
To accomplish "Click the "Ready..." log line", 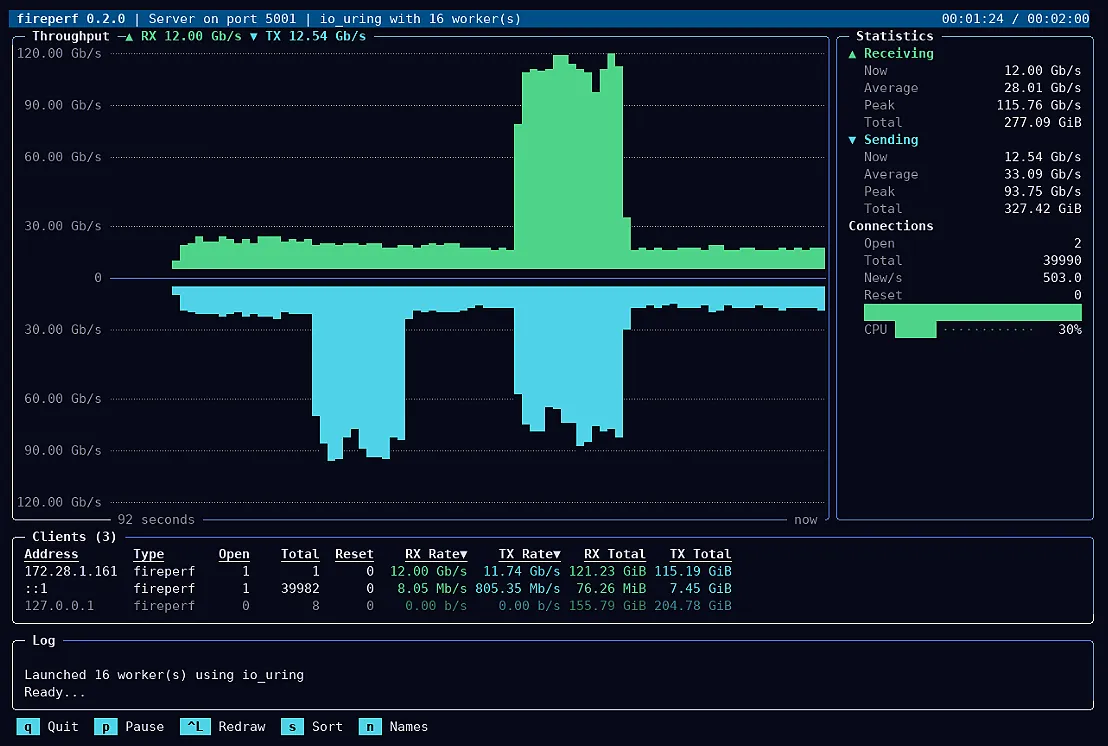I will (x=54, y=692).
